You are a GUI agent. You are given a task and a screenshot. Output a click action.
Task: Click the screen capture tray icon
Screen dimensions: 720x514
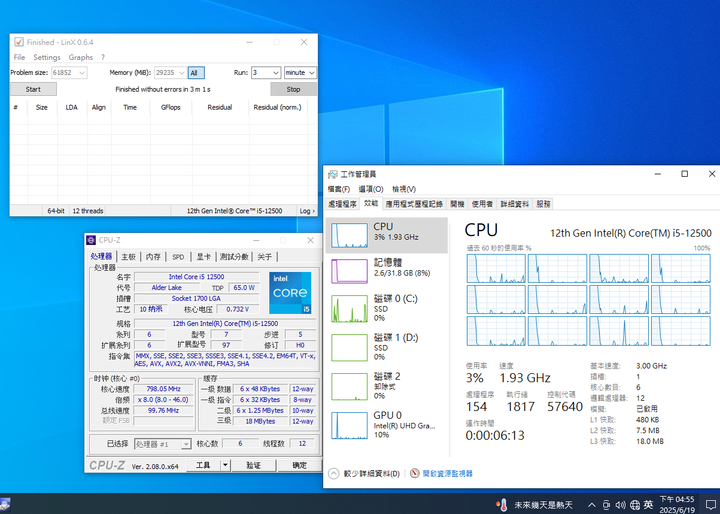[606, 505]
